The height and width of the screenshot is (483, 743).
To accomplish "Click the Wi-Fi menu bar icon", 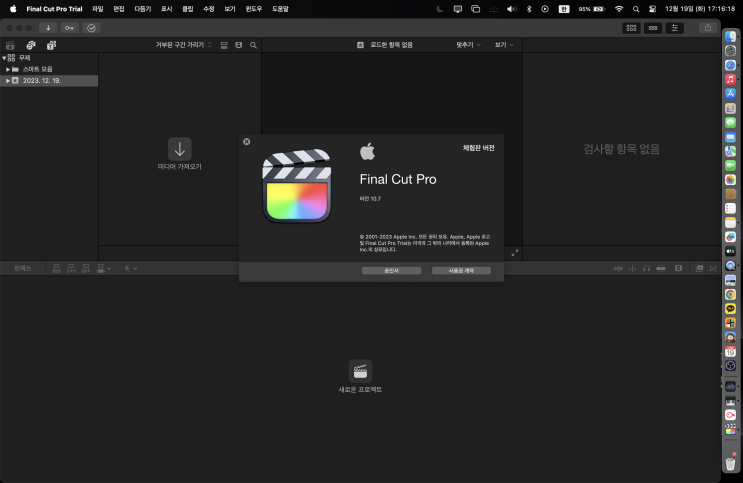I will tap(619, 9).
